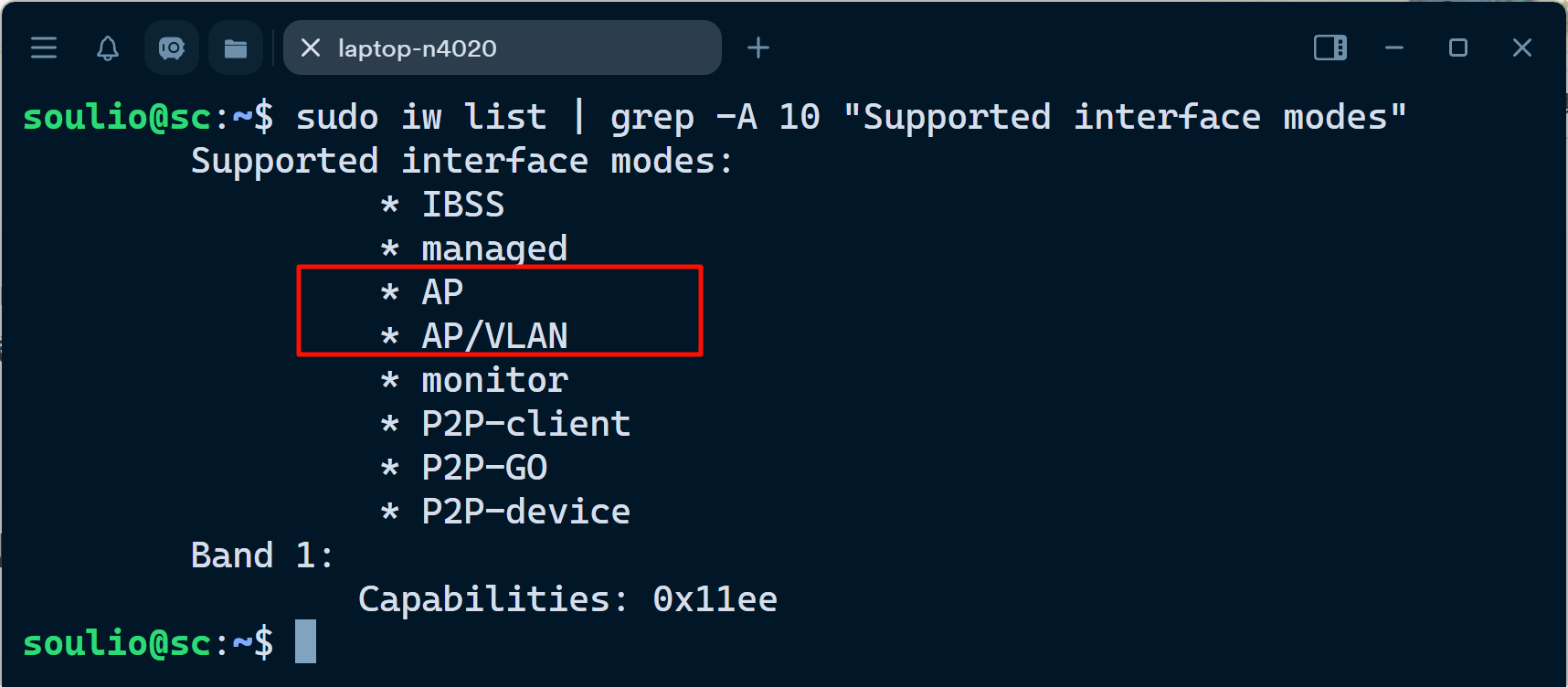The height and width of the screenshot is (687, 1568).
Task: Click the AP/VLAN line in output
Action: (493, 336)
